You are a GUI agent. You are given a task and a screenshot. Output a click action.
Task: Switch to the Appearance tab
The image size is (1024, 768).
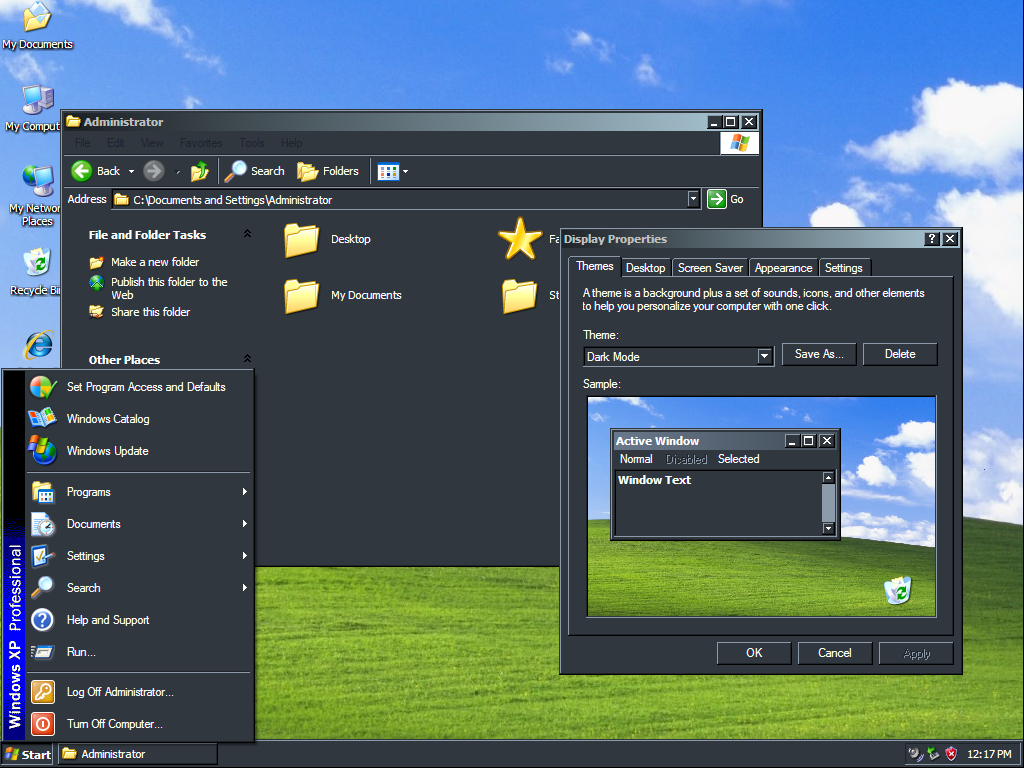click(783, 268)
